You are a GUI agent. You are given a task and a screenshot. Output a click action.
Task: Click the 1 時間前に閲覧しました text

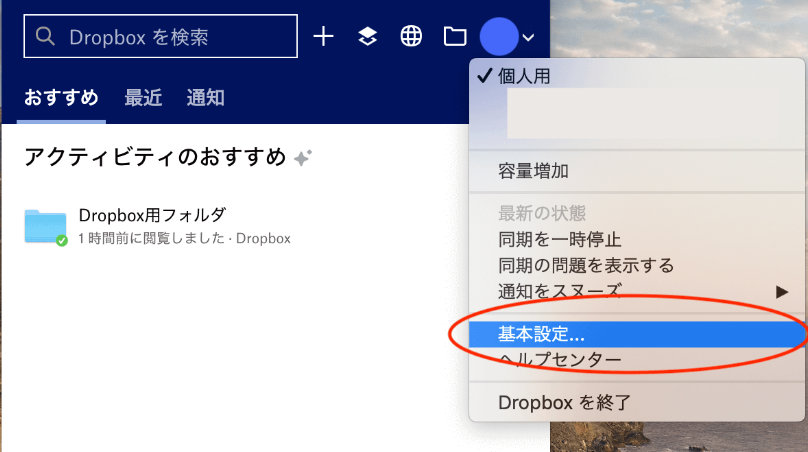click(152, 238)
